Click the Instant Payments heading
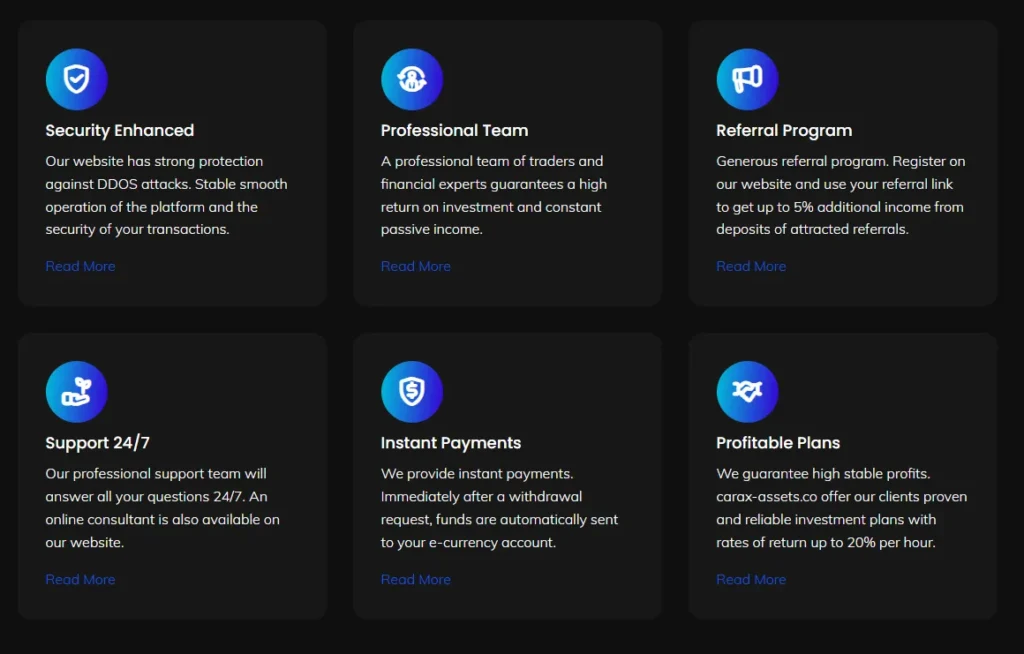The height and width of the screenshot is (654, 1024). point(451,443)
